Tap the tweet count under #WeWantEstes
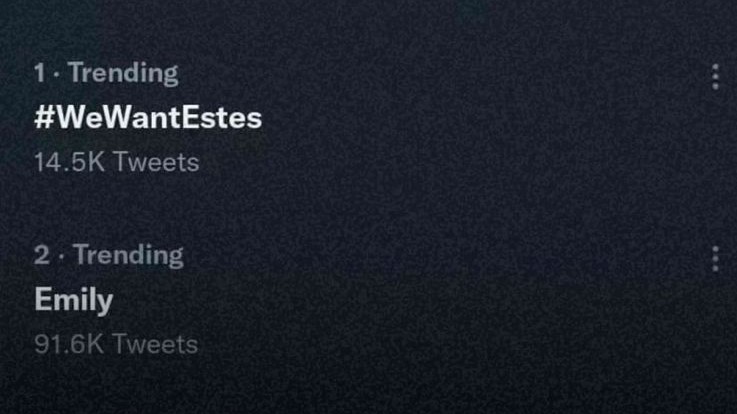Image resolution: width=737 pixels, height=414 pixels. 116,162
